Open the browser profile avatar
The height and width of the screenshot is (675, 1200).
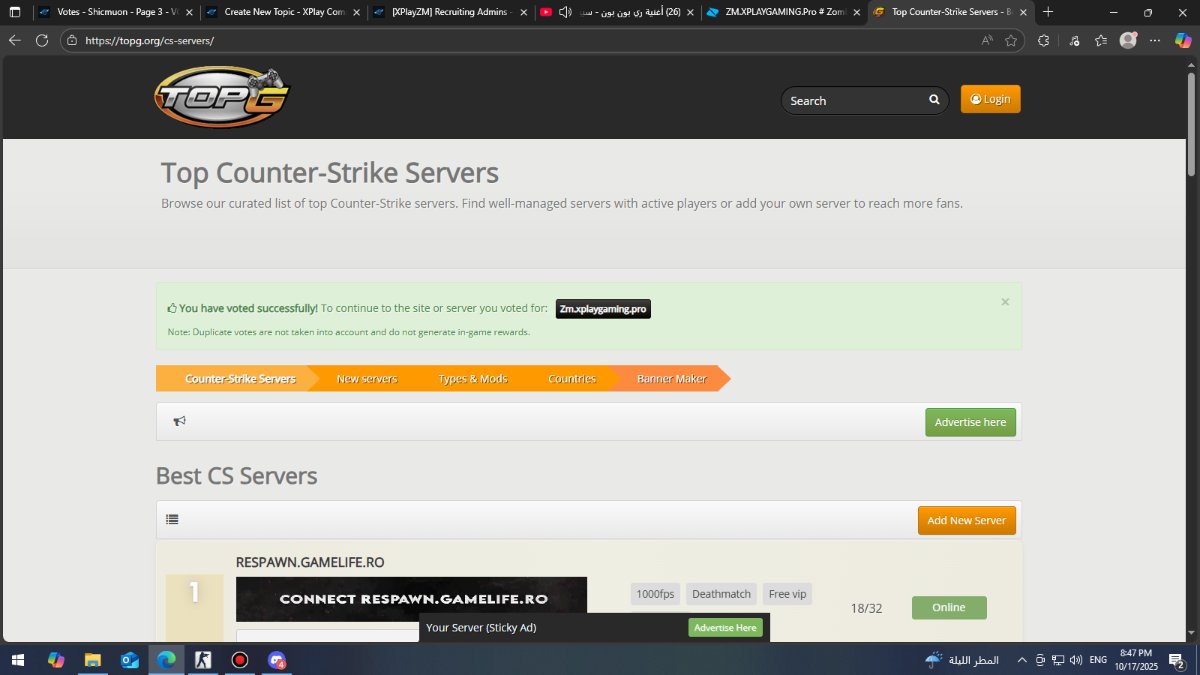click(1128, 41)
